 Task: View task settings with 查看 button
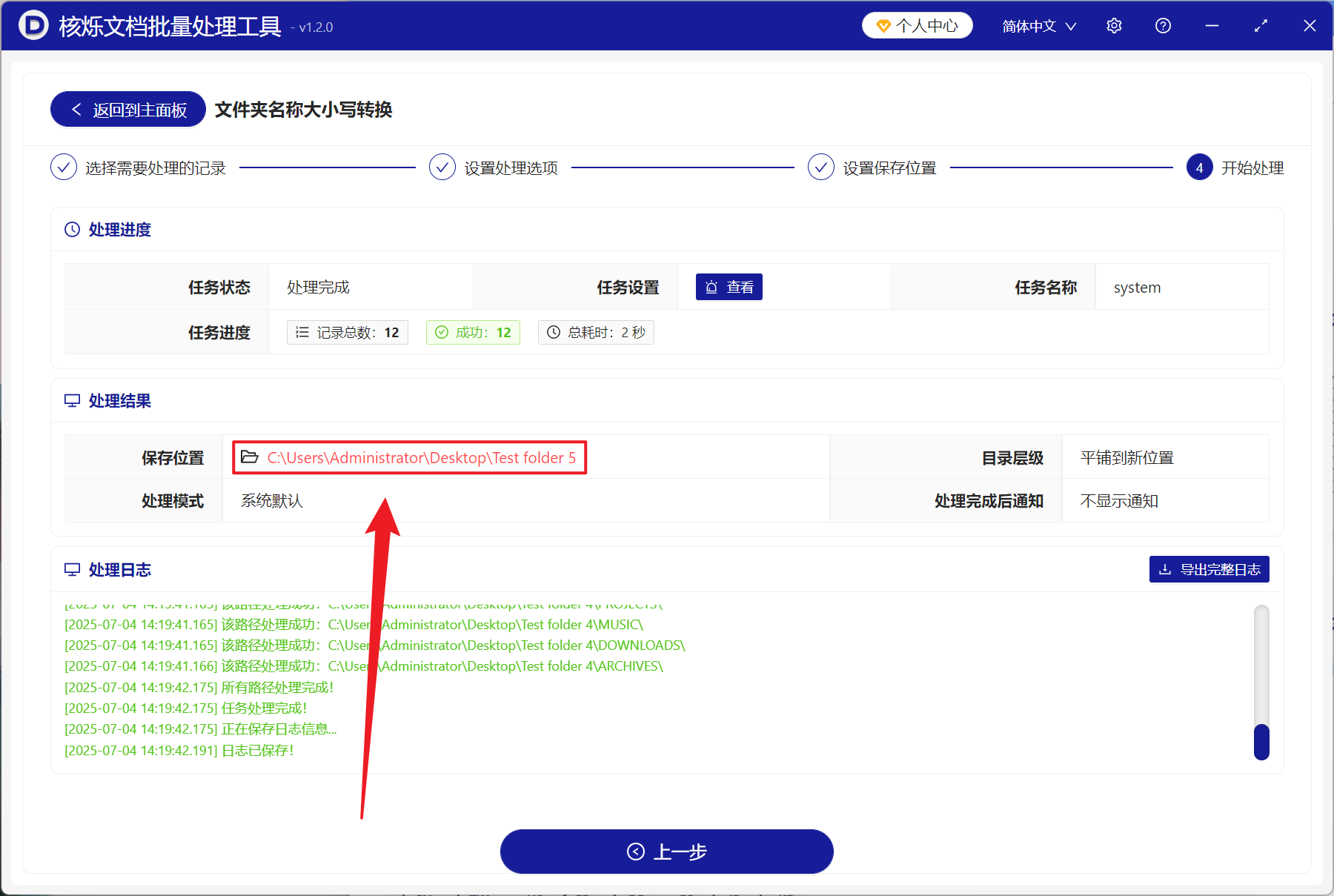pyautogui.click(x=729, y=288)
